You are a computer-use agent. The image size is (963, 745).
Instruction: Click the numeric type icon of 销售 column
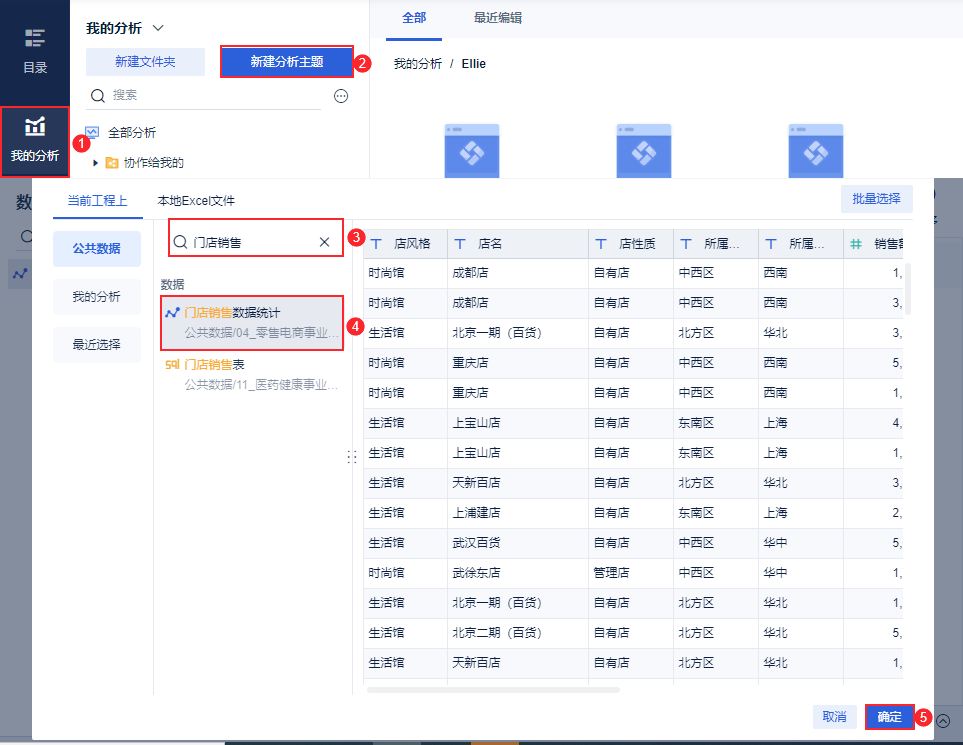(x=856, y=244)
